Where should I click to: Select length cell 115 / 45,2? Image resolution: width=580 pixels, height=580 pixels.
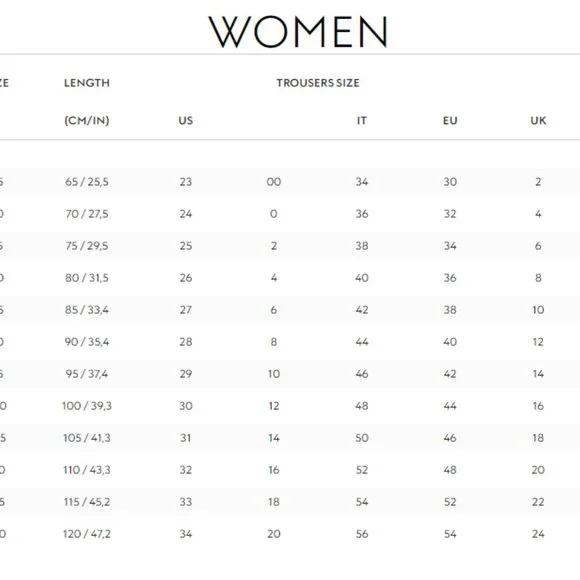click(x=87, y=502)
